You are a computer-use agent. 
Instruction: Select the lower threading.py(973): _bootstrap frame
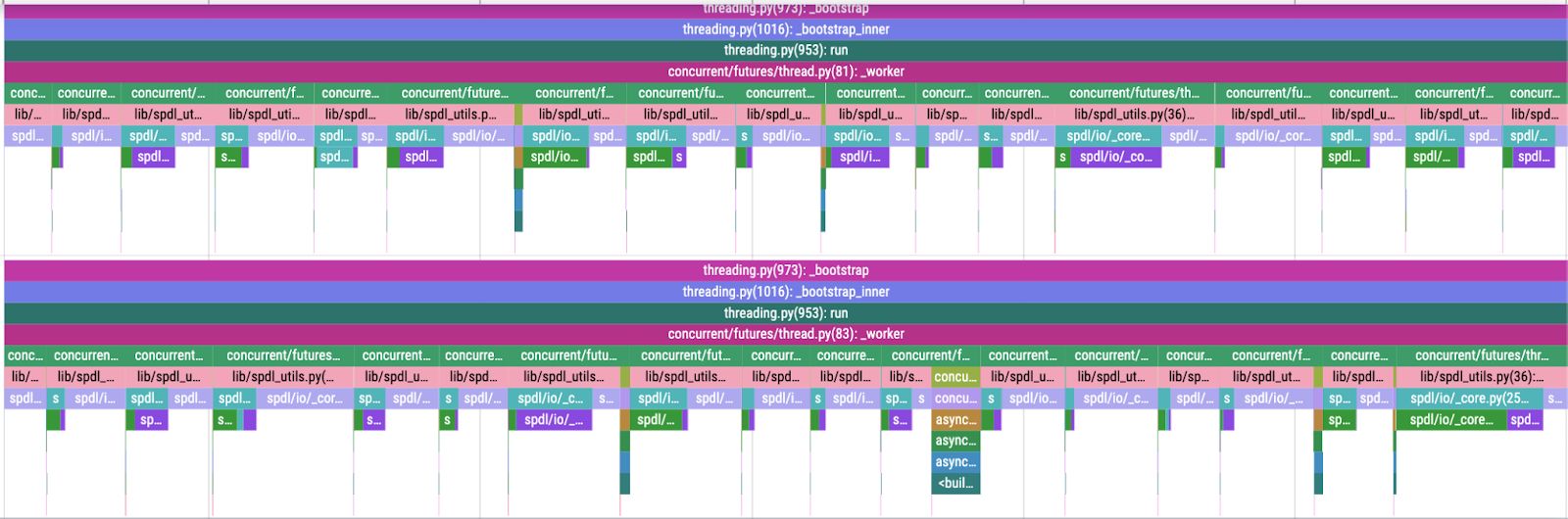[785, 270]
